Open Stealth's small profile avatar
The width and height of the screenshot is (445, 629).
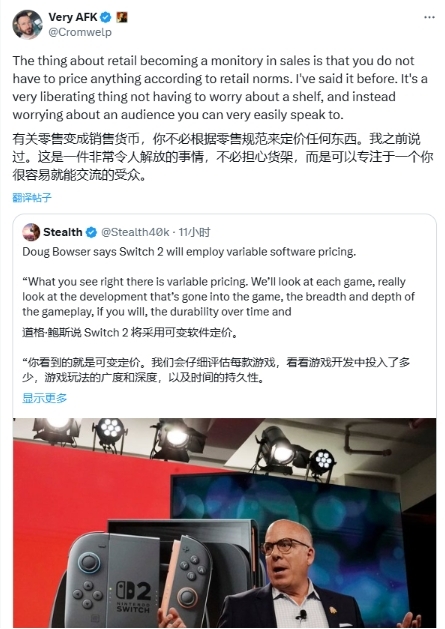[x=31, y=232]
